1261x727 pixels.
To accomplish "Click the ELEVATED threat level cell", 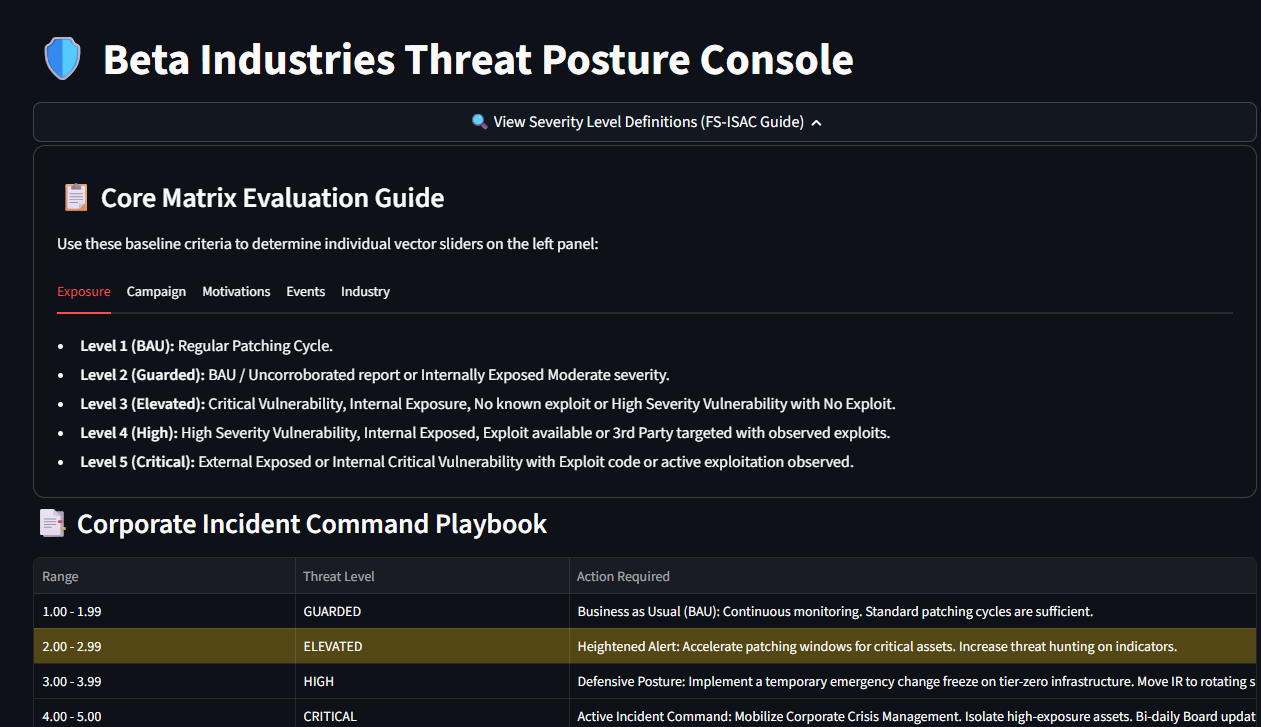I will pos(432,646).
